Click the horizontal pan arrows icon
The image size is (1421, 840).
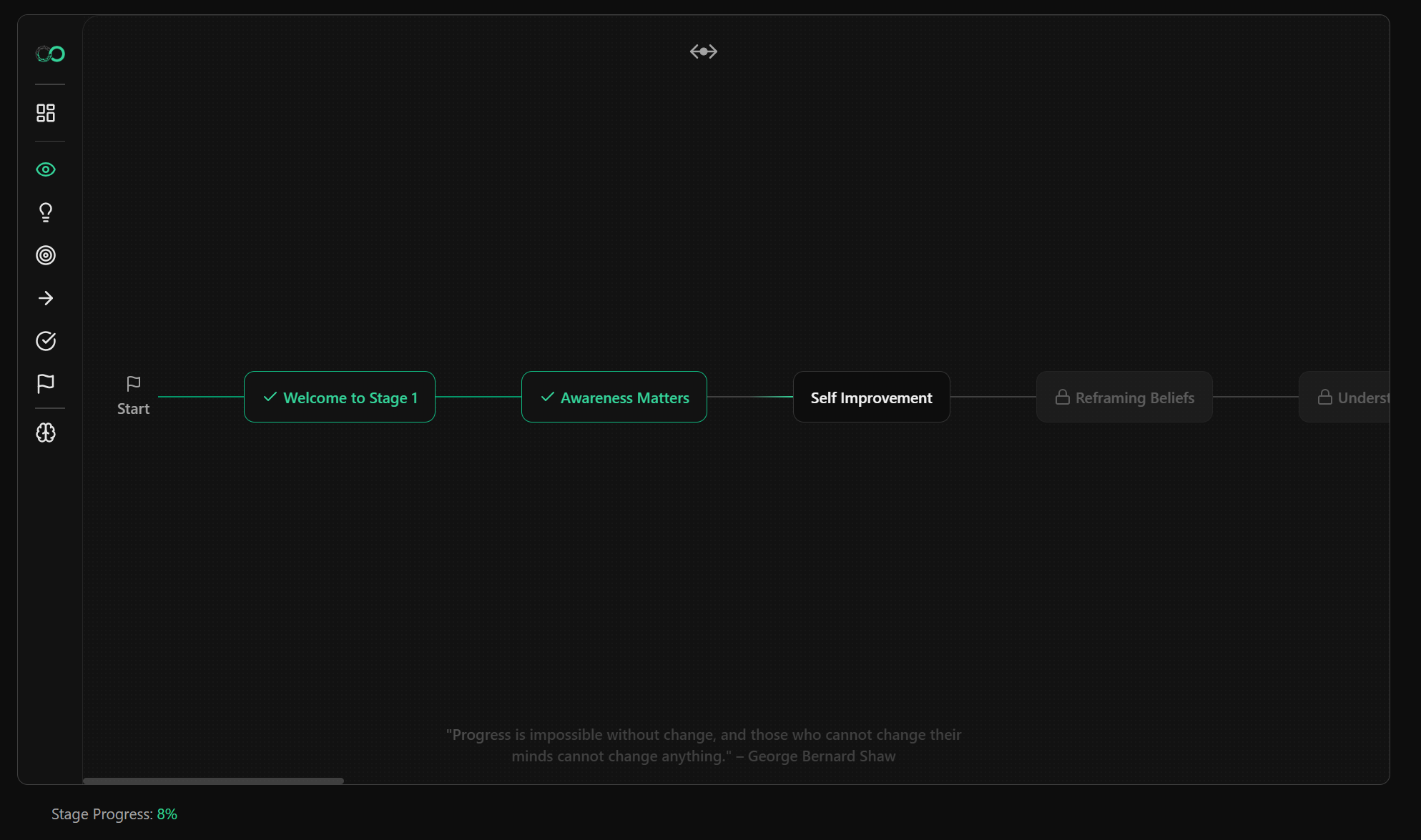703,51
